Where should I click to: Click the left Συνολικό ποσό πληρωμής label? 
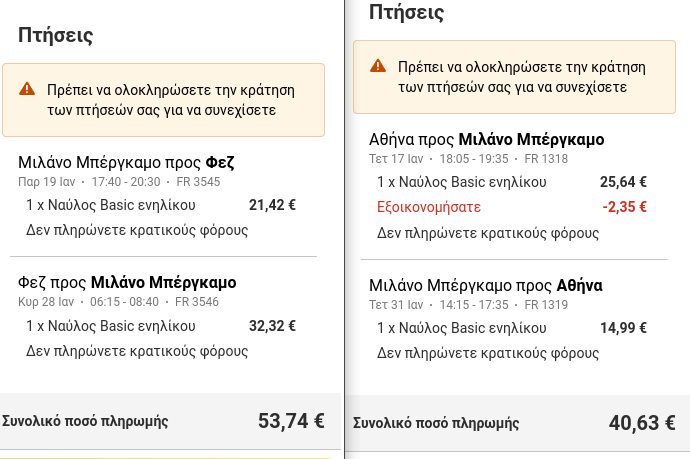85,422
